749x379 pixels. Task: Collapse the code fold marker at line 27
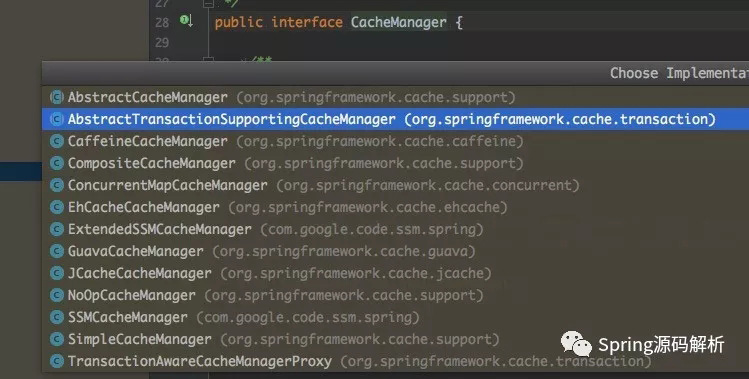(208, 3)
